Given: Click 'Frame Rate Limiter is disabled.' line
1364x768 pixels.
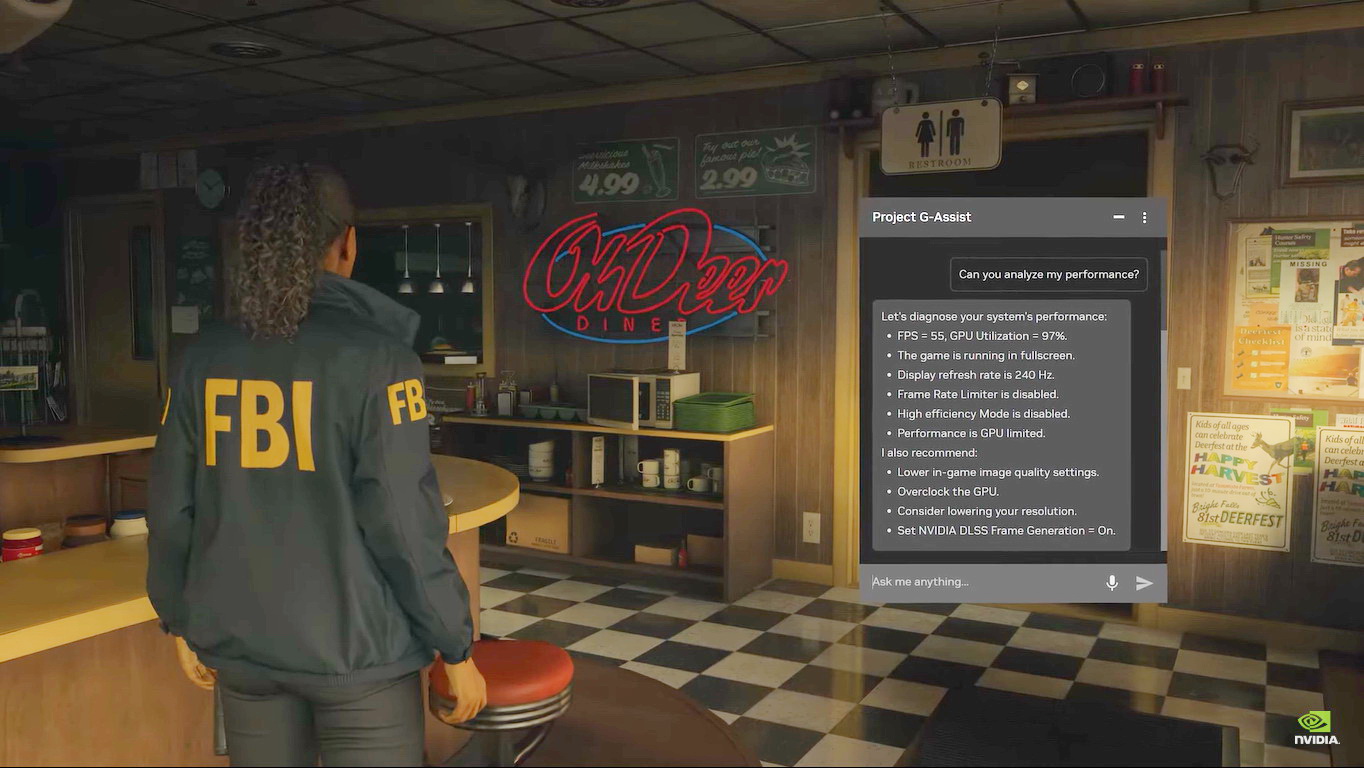Looking at the screenshot, I should (x=978, y=394).
